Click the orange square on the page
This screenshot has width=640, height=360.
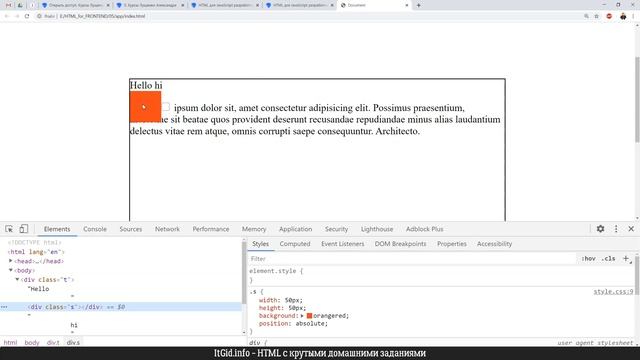[x=145, y=107]
